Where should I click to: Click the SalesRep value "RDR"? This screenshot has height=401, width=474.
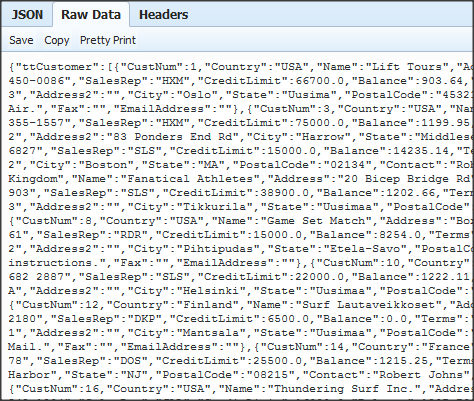tap(131, 235)
